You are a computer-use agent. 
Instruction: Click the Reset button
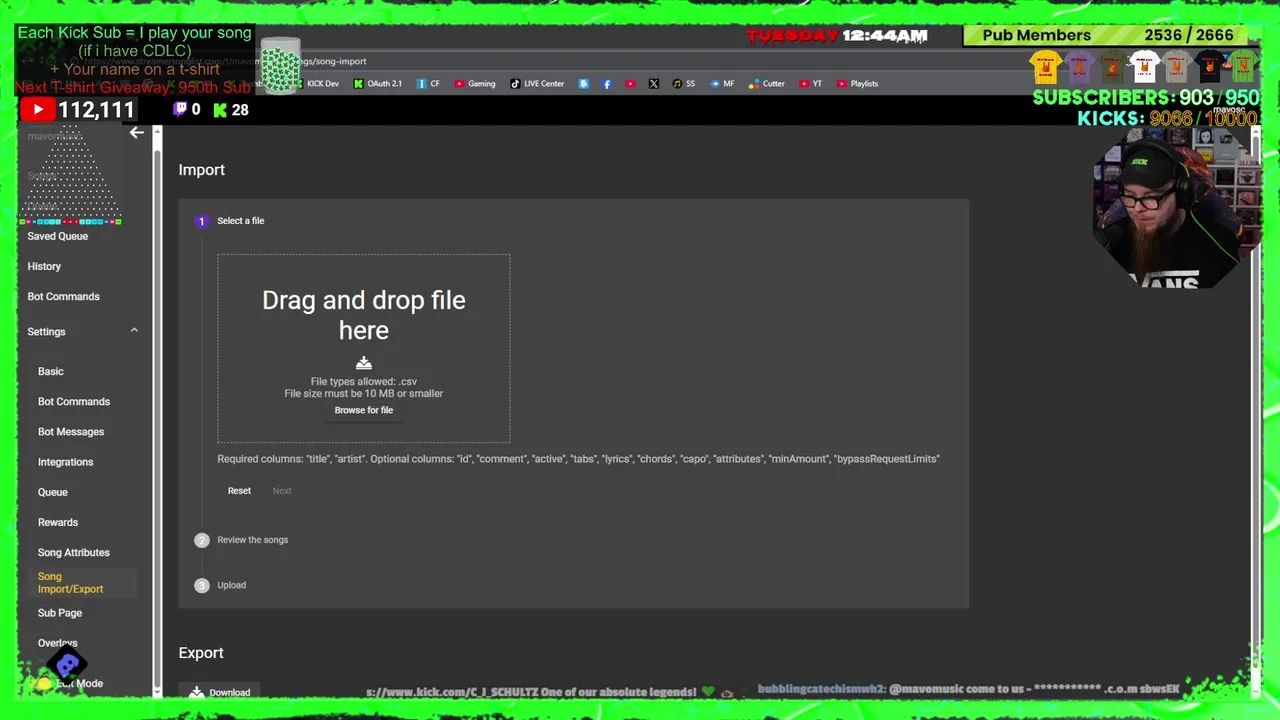click(239, 491)
